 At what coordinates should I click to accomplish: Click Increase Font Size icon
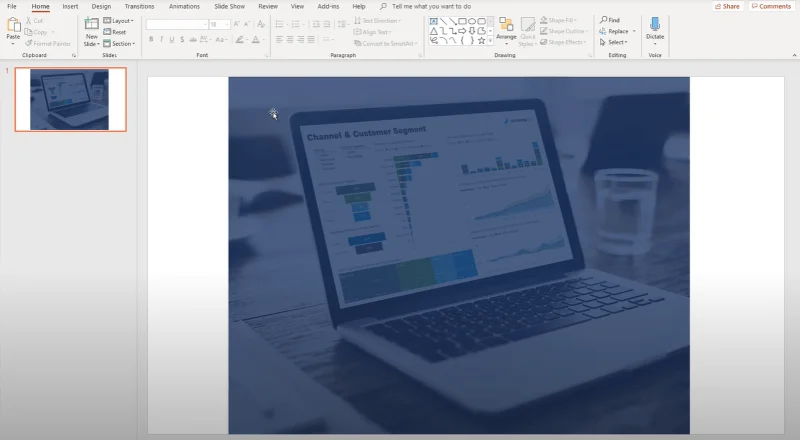(236, 24)
